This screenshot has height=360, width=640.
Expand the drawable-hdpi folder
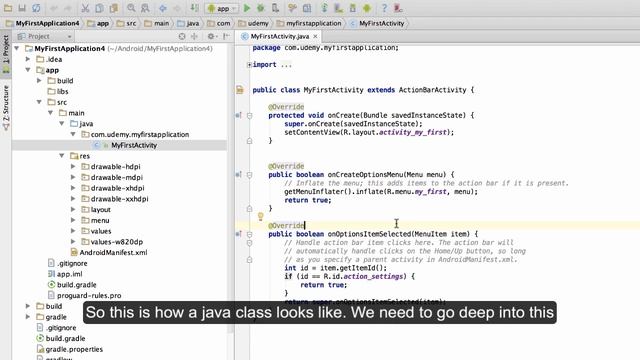[73, 167]
